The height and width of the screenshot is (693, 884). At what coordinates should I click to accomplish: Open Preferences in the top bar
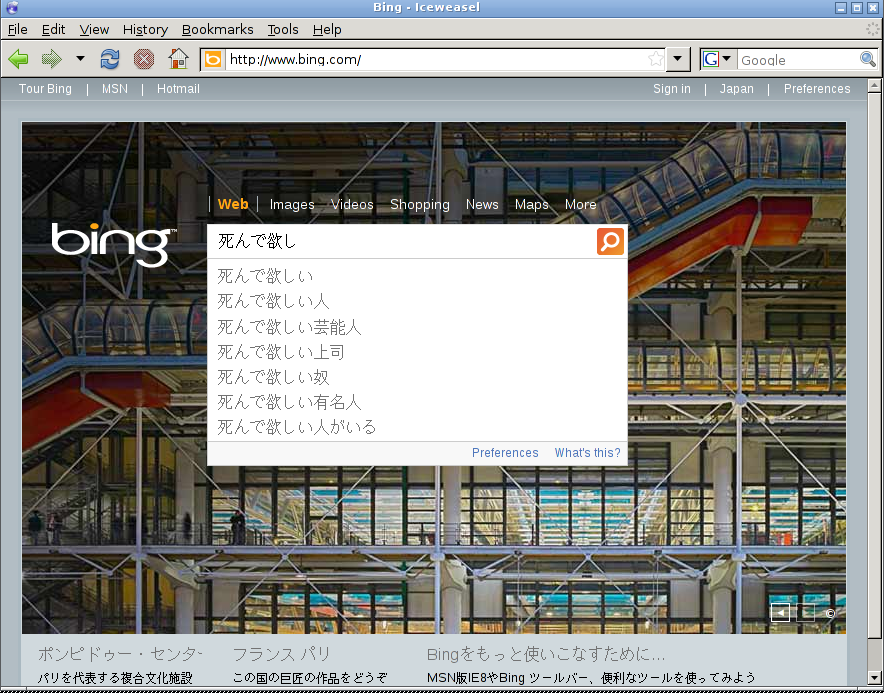click(x=817, y=89)
